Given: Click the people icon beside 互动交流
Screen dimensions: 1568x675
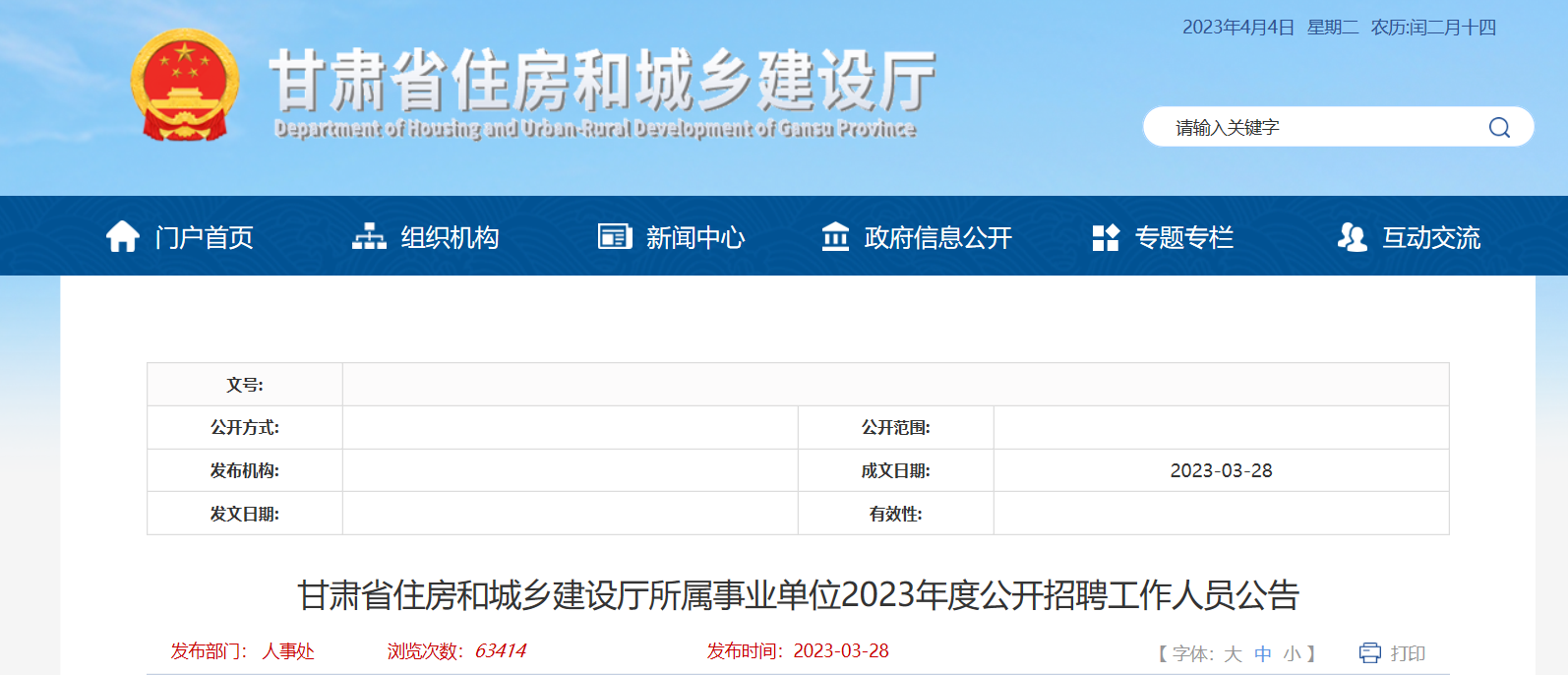Looking at the screenshot, I should point(1353,237).
